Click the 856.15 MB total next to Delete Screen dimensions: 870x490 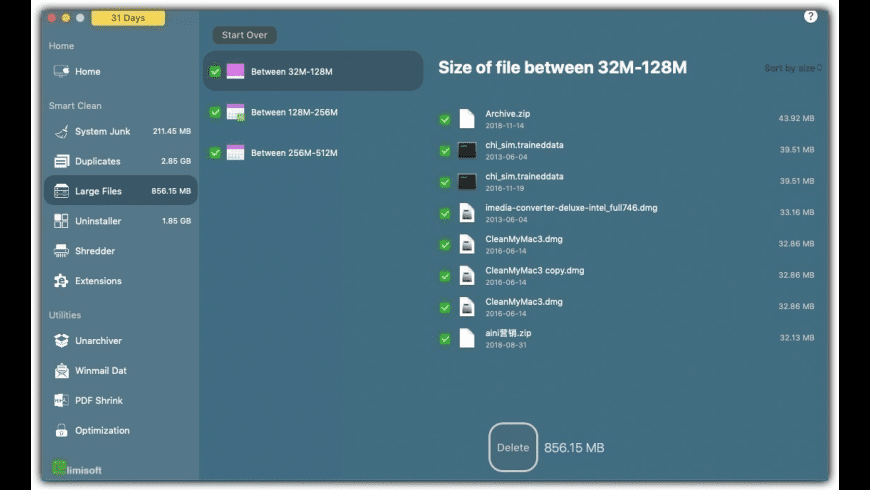(x=574, y=448)
